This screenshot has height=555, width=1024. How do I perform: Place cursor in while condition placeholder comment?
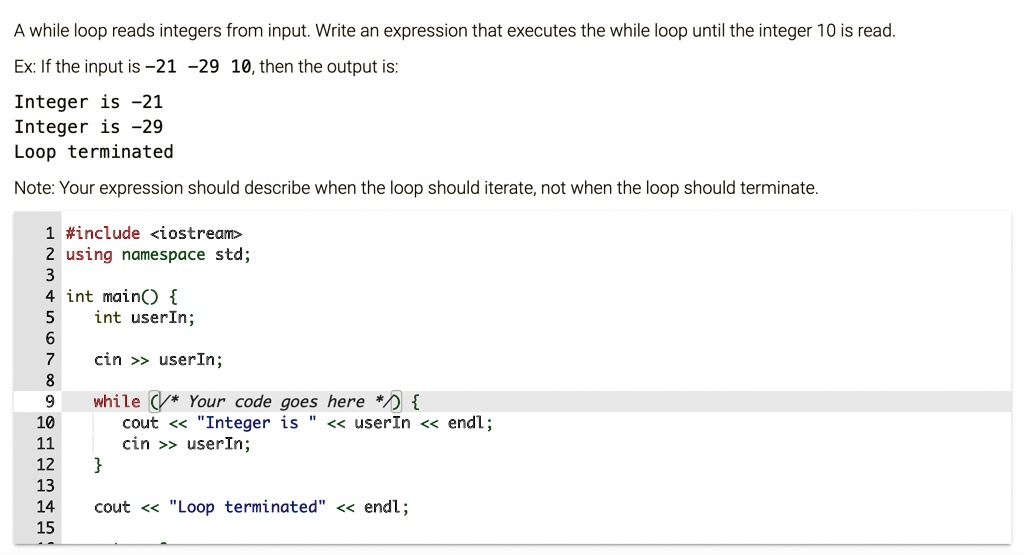[276, 401]
